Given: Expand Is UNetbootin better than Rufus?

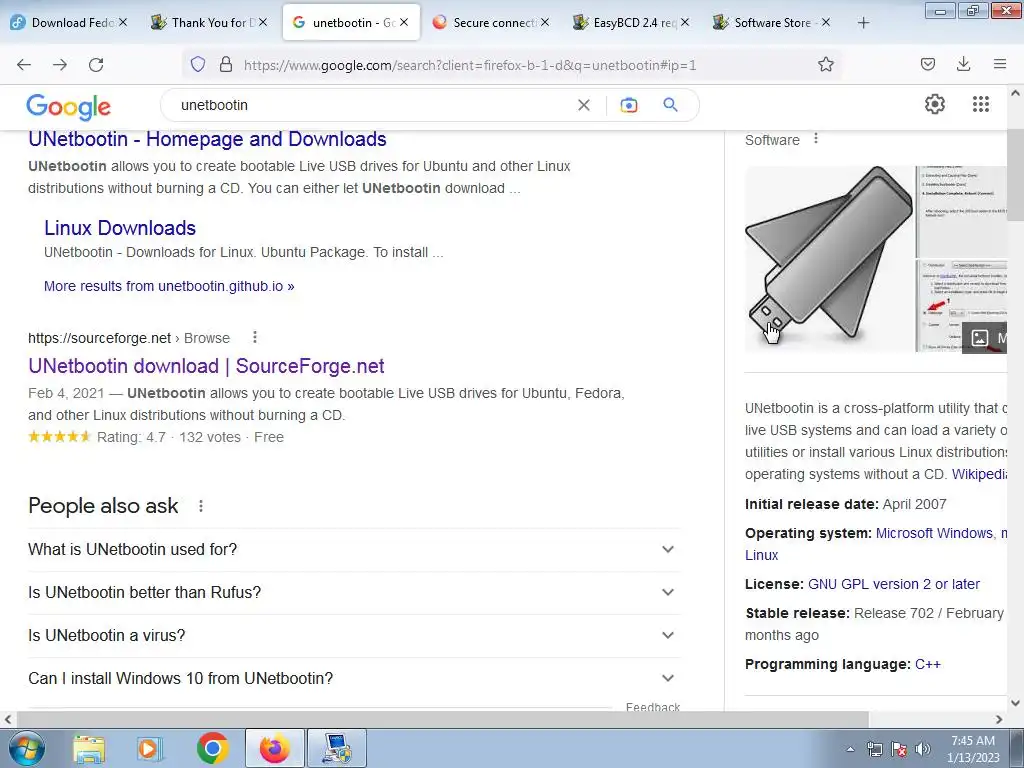Looking at the screenshot, I should click(354, 592).
